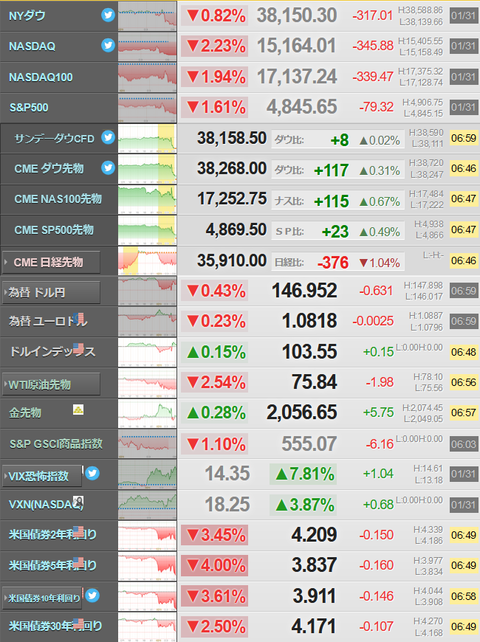Viewport: 480px width, 642px height.
Task: Expand the CME 日経先物 button
Action: [x=51, y=262]
